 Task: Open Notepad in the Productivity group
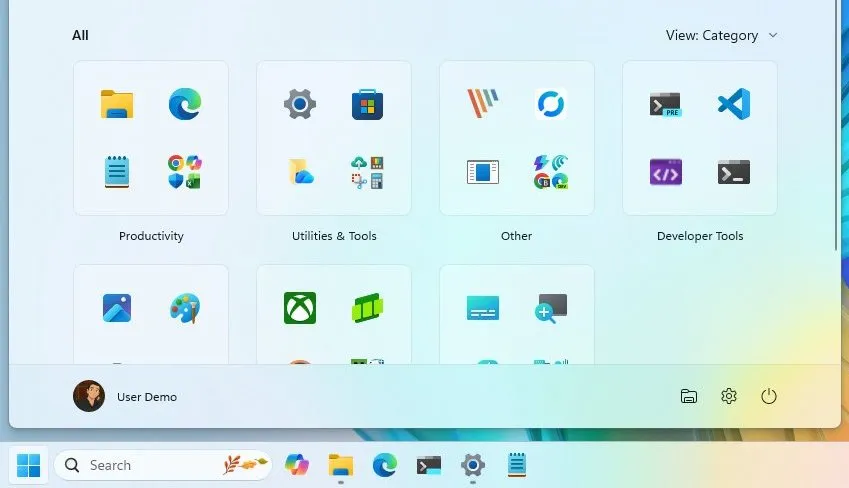(x=117, y=172)
